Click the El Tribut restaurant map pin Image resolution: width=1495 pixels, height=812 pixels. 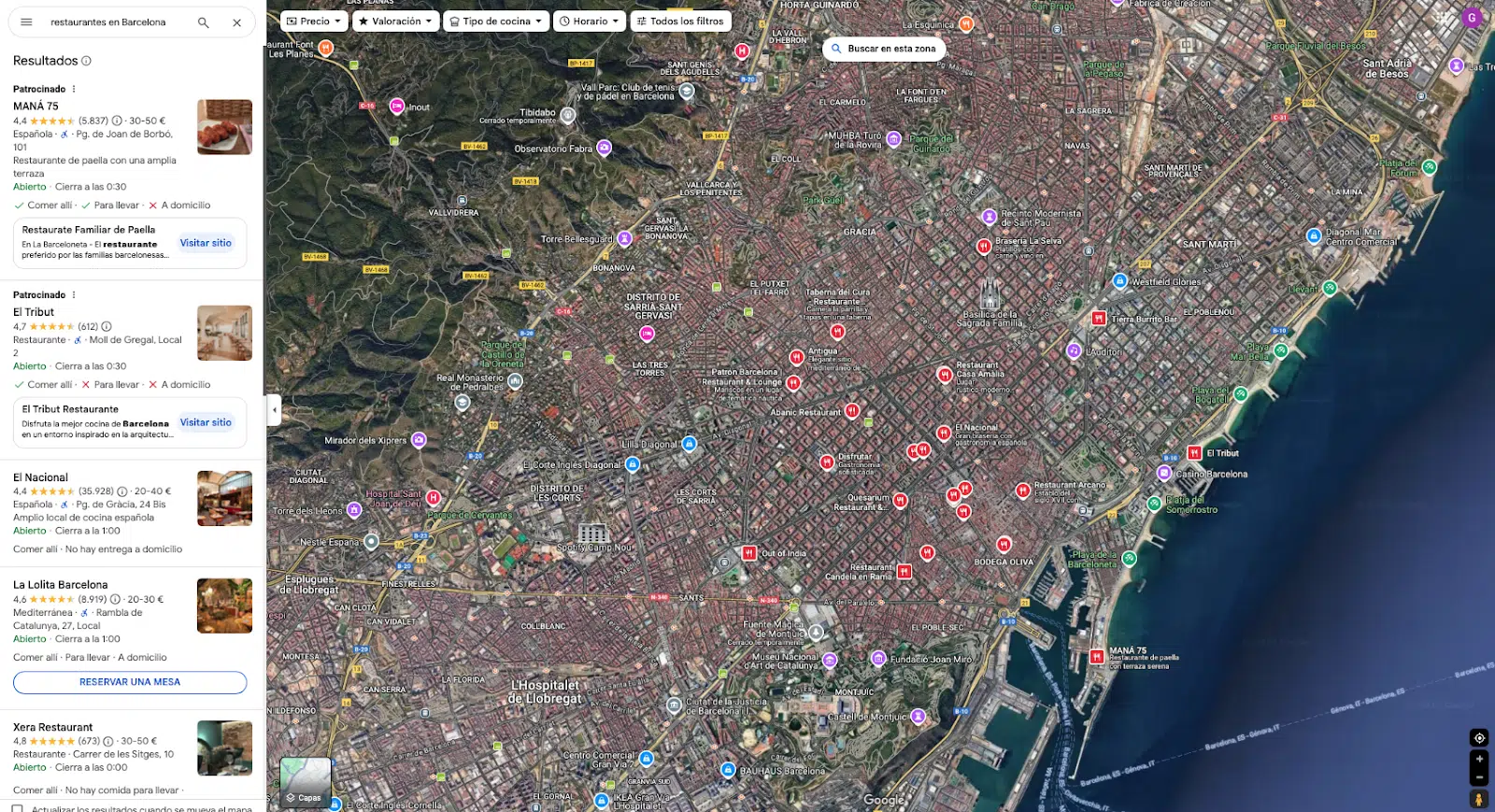pos(1194,452)
